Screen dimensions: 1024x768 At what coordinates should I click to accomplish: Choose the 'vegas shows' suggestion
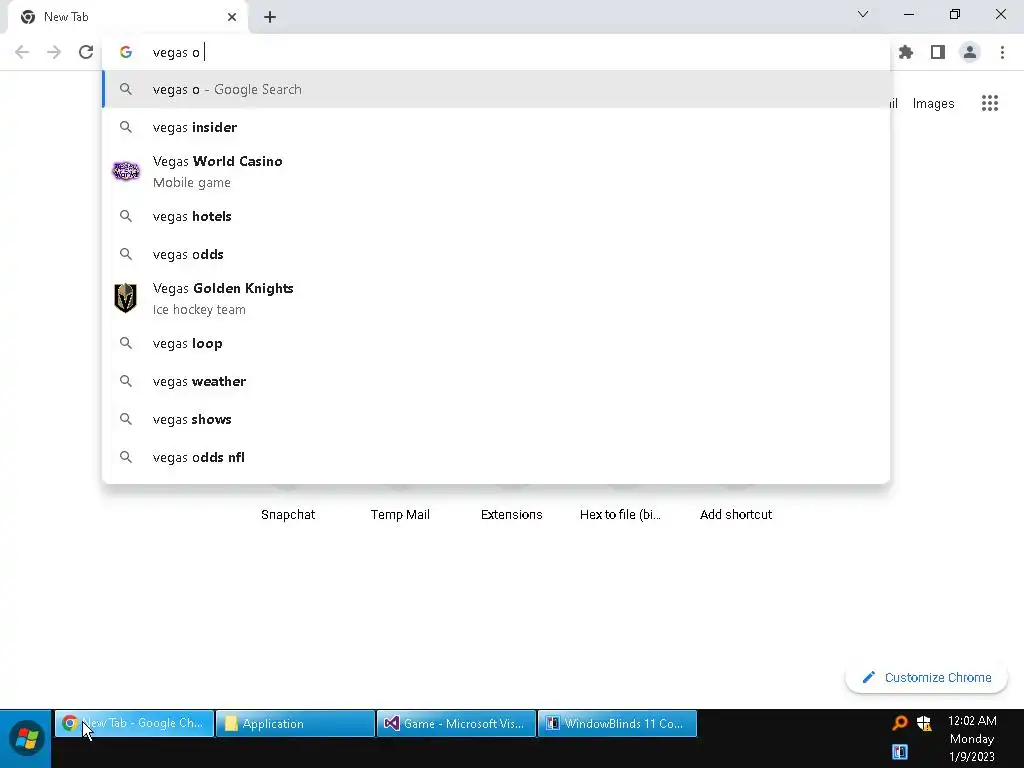tap(496, 419)
